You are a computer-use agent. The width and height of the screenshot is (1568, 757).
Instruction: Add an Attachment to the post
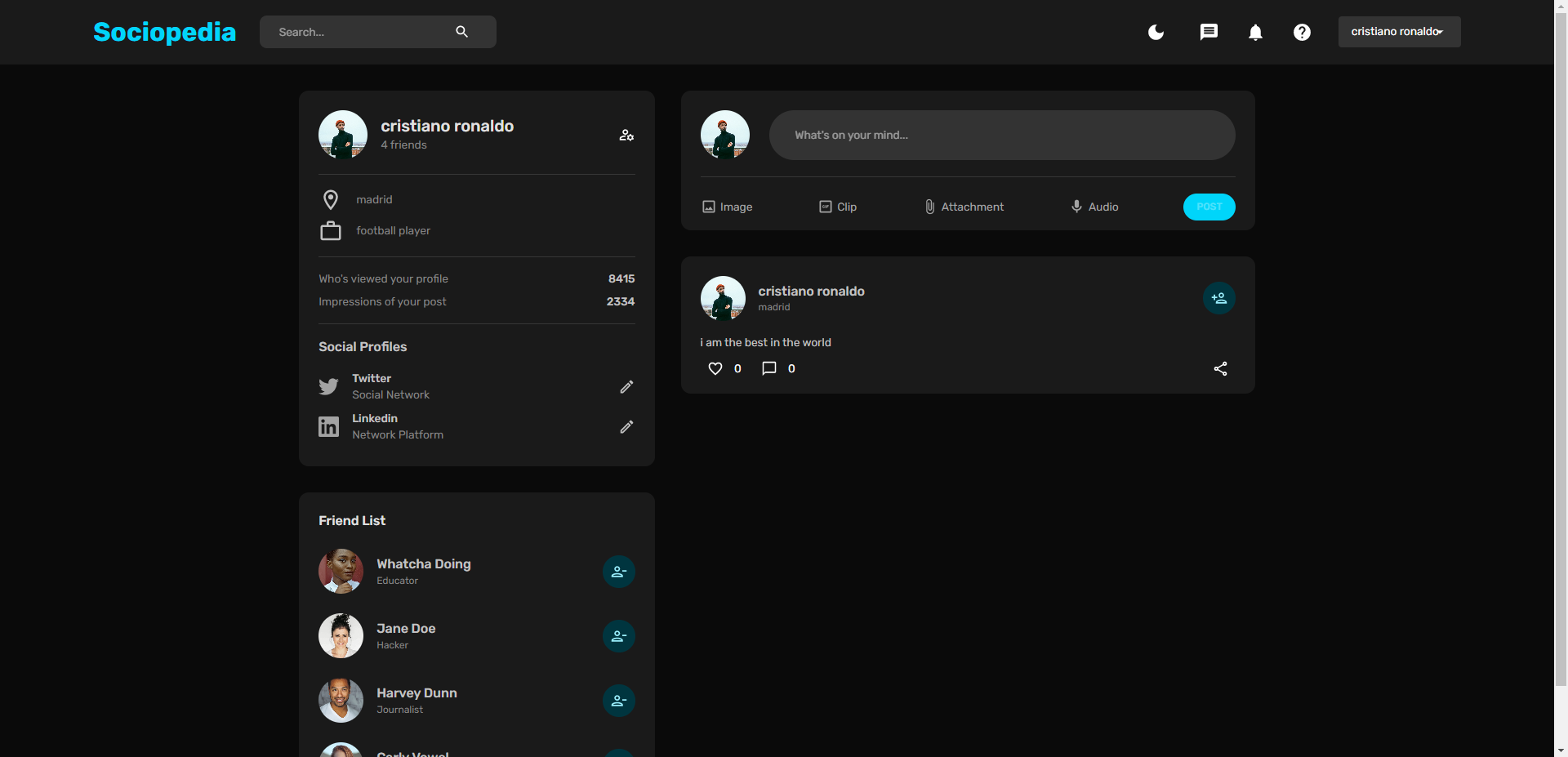click(964, 207)
